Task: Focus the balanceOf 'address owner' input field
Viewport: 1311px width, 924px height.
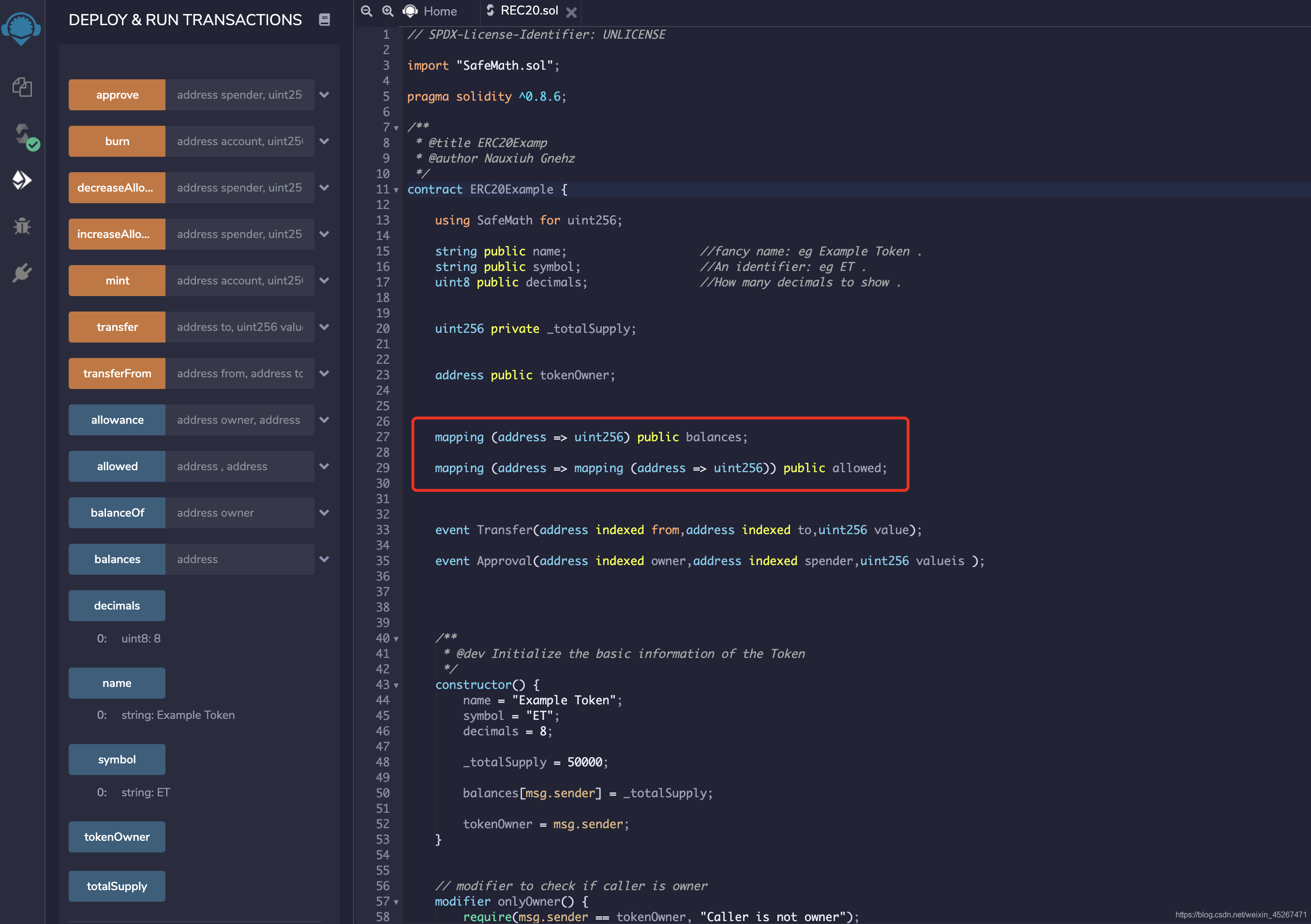Action: pos(240,513)
